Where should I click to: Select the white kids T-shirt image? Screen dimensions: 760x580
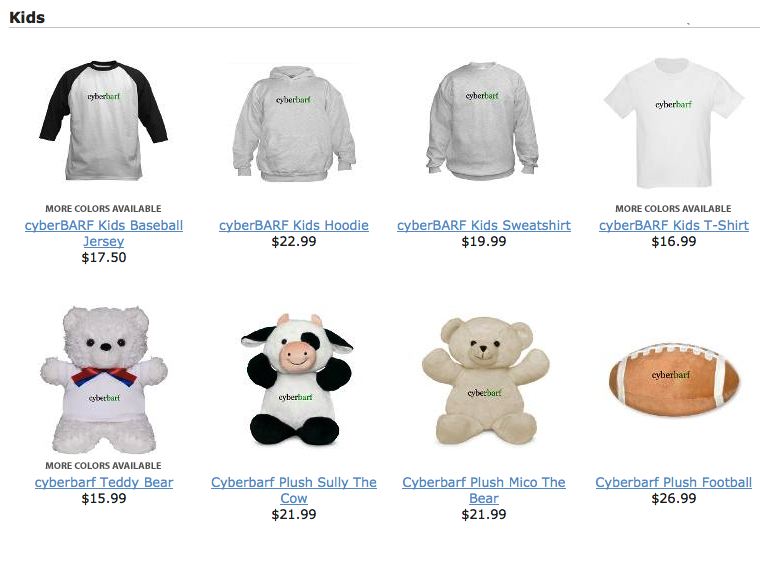674,123
